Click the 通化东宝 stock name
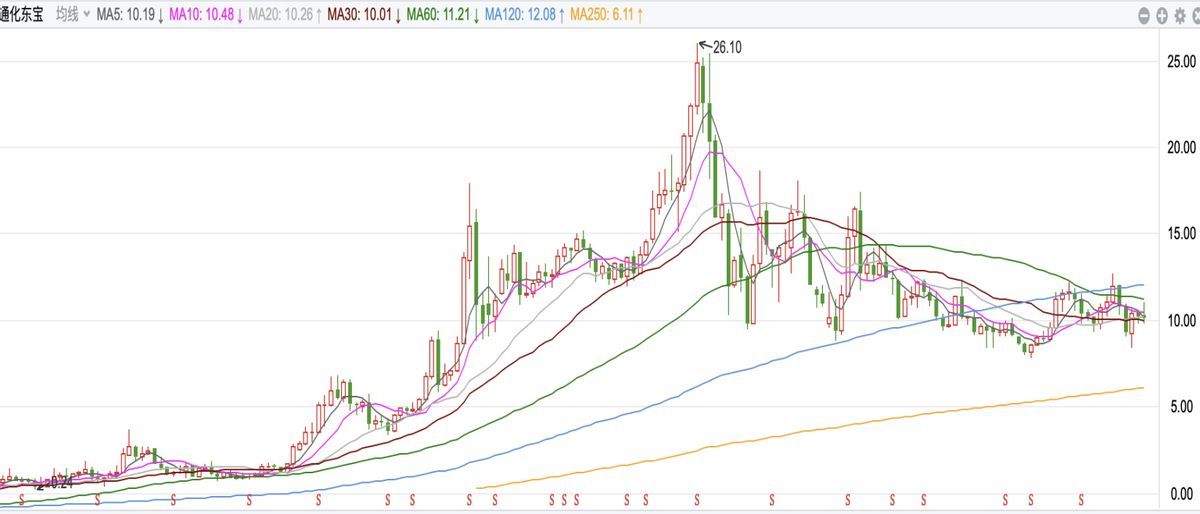The width and height of the screenshot is (1200, 514). click(x=22, y=15)
